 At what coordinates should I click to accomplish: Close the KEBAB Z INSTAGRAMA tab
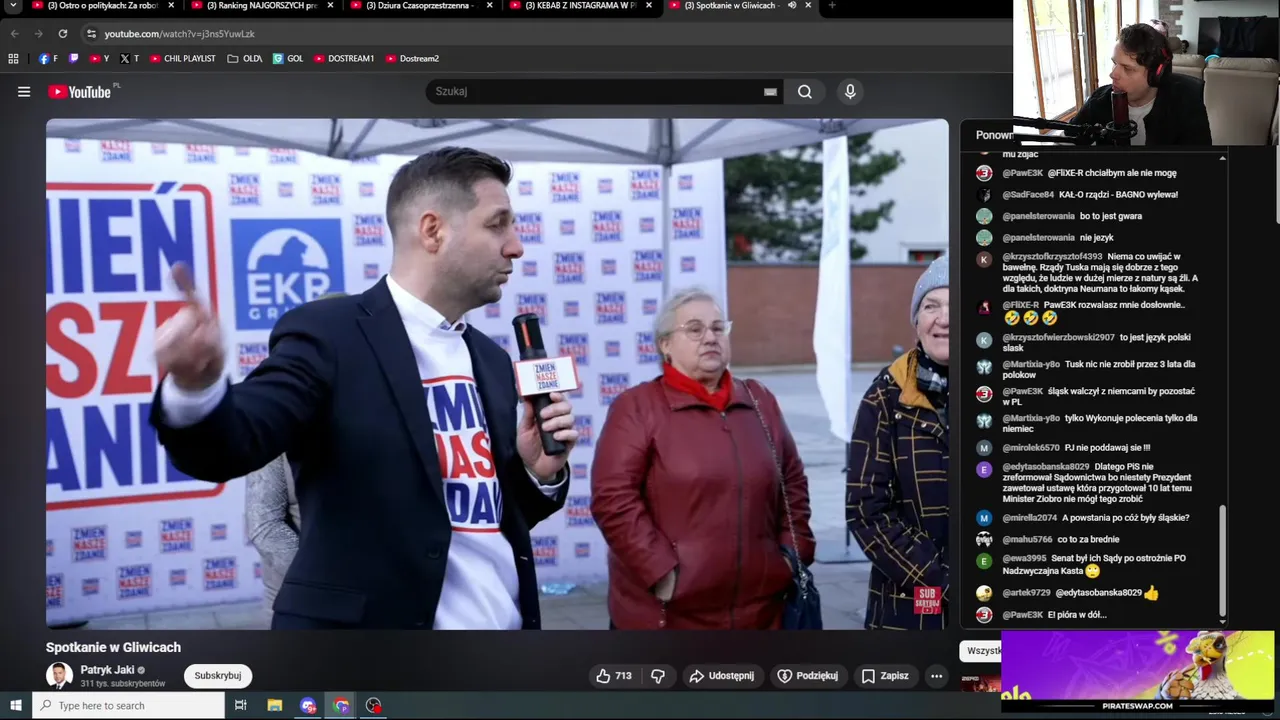pyautogui.click(x=649, y=6)
